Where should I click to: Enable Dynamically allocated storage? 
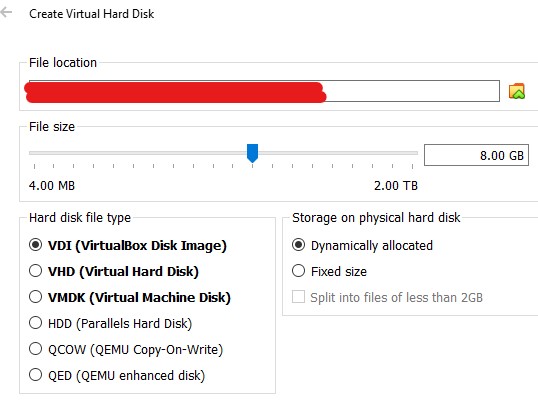tap(298, 245)
